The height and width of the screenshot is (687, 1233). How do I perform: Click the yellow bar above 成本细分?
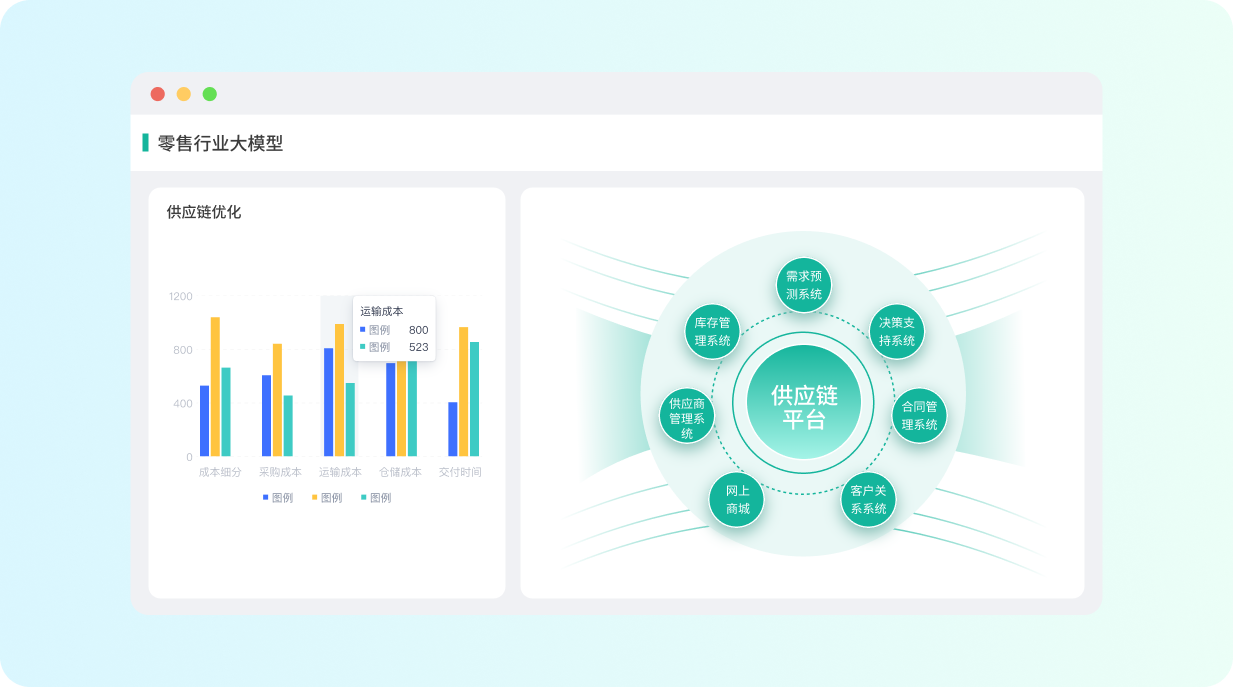[x=215, y=387]
